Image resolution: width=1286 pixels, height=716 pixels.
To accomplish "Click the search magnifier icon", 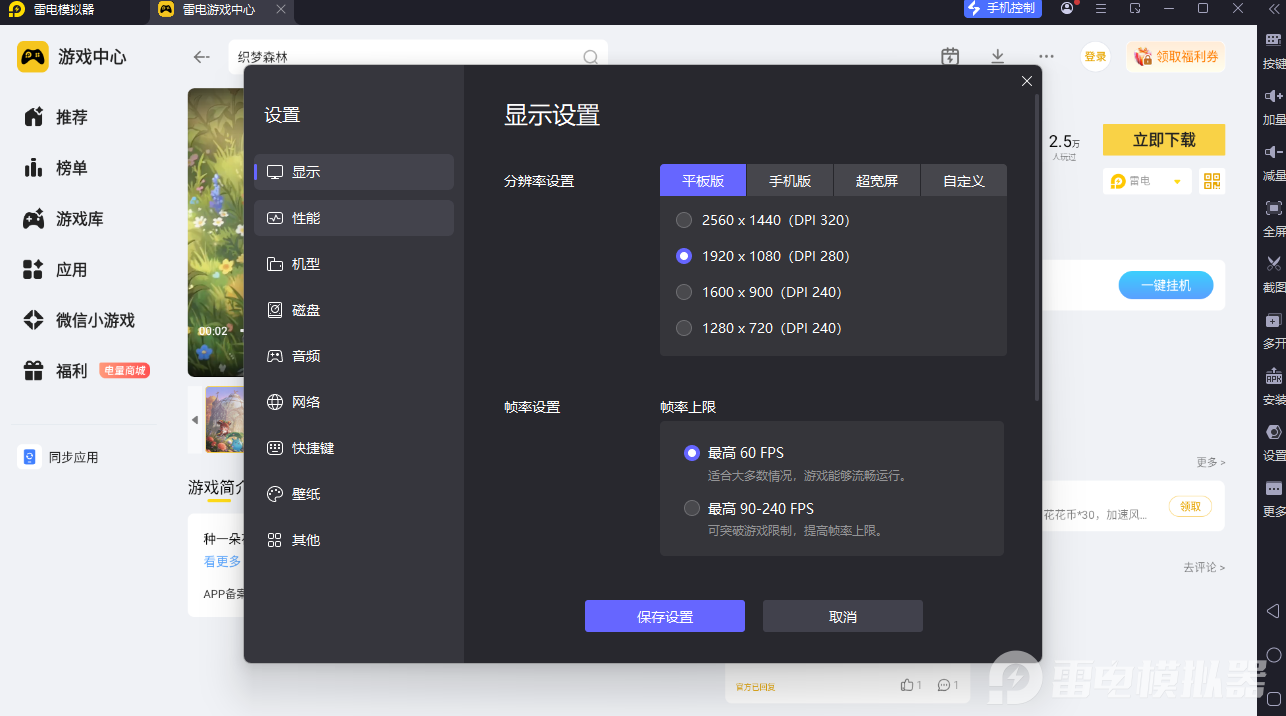I will (591, 57).
